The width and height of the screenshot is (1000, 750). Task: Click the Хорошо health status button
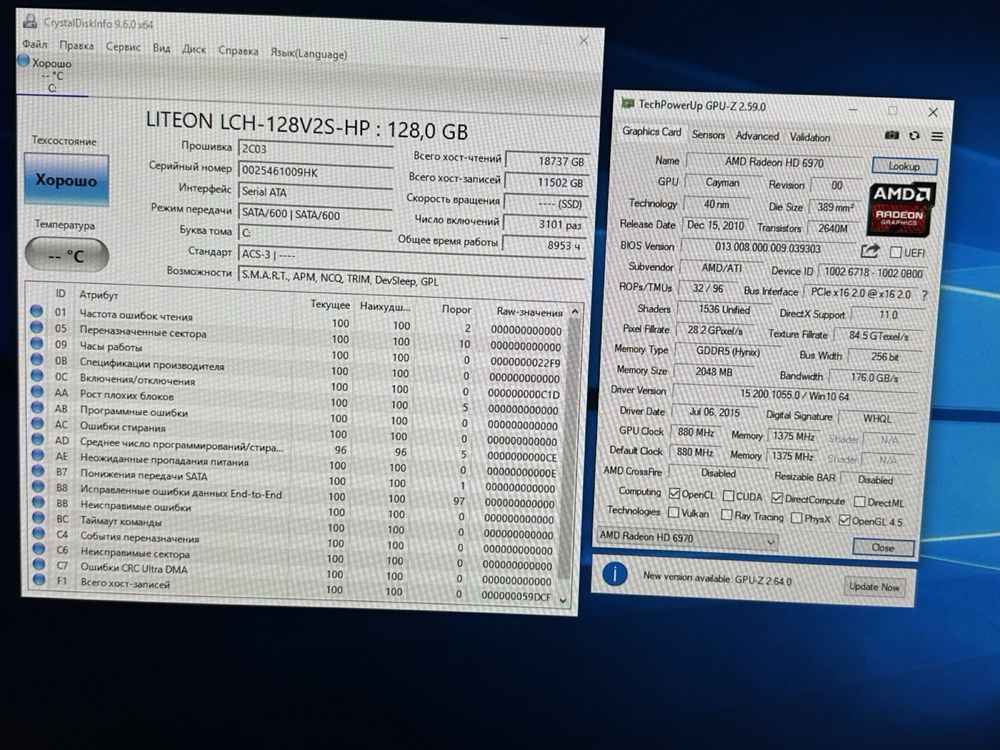[66, 180]
